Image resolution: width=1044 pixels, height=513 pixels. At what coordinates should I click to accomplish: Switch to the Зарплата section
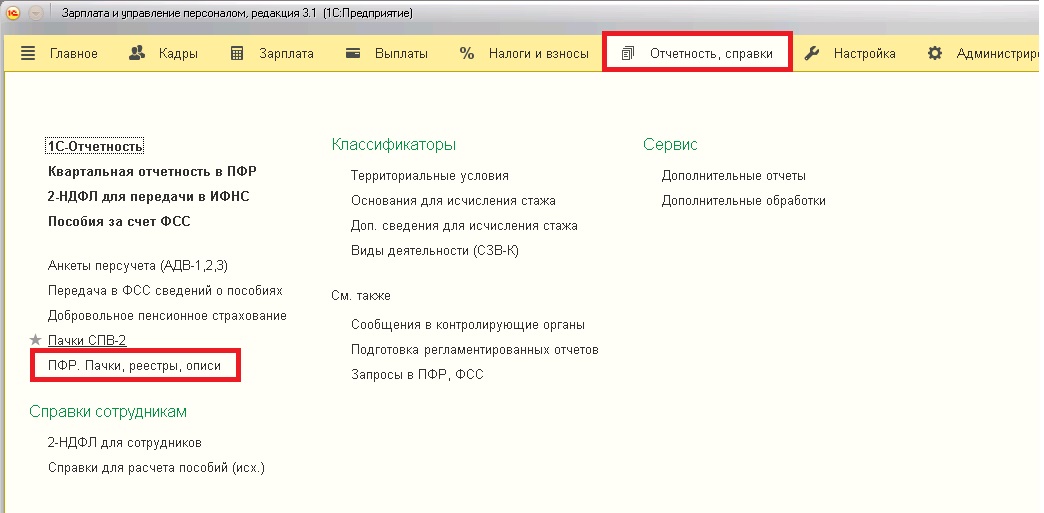pyautogui.click(x=286, y=54)
